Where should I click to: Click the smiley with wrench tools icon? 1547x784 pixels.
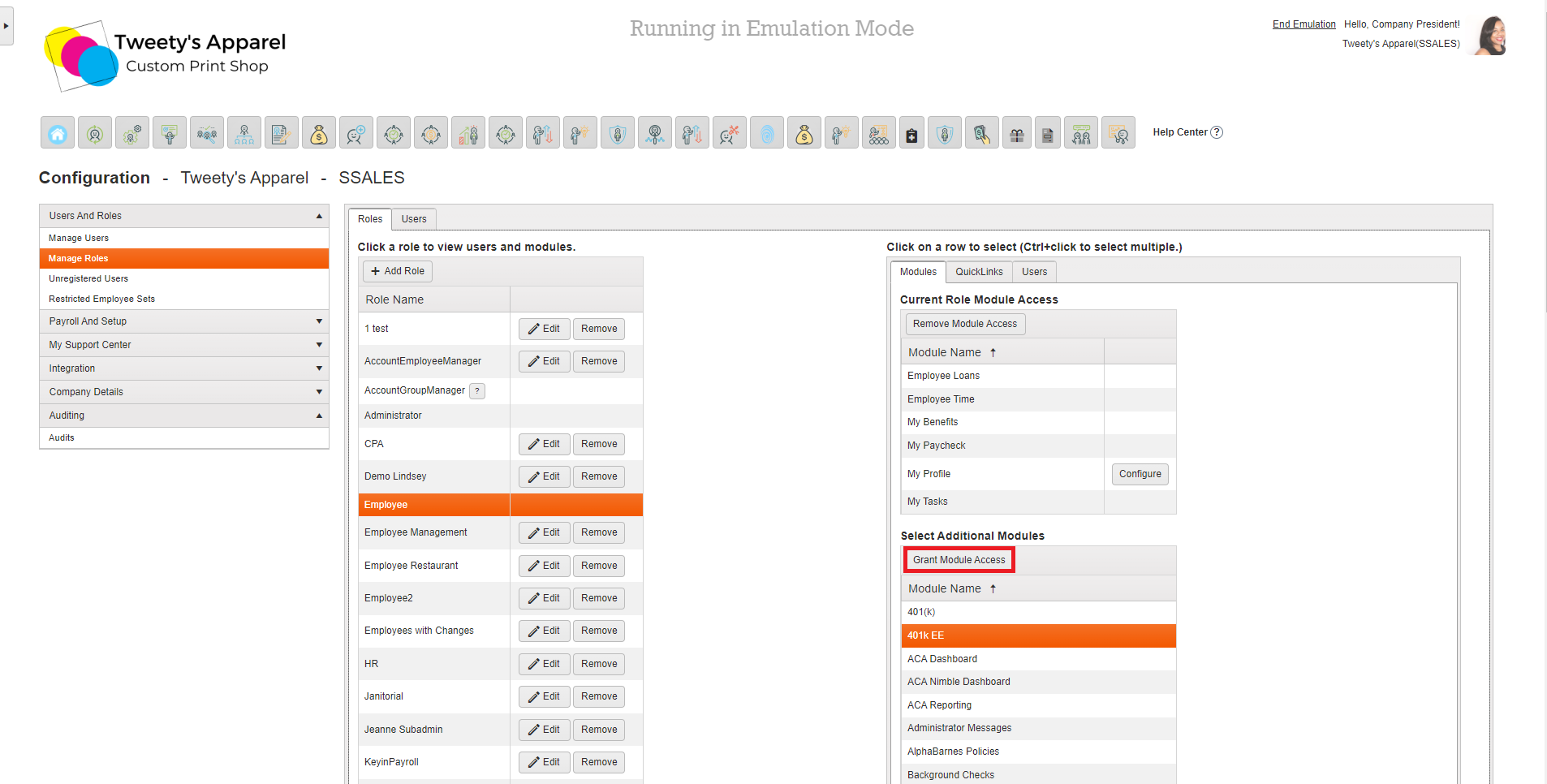coord(730,133)
